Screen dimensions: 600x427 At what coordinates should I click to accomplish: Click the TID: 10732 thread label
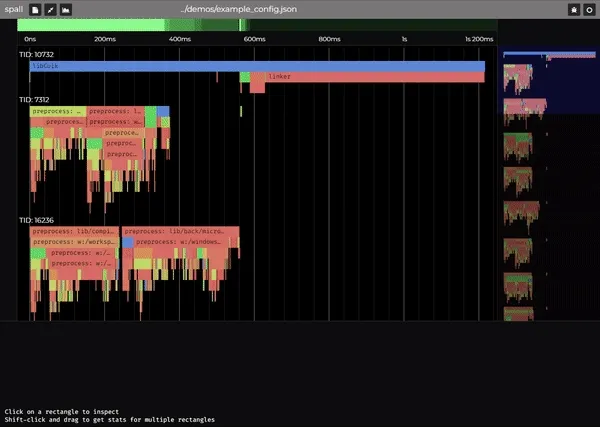(x=36, y=55)
